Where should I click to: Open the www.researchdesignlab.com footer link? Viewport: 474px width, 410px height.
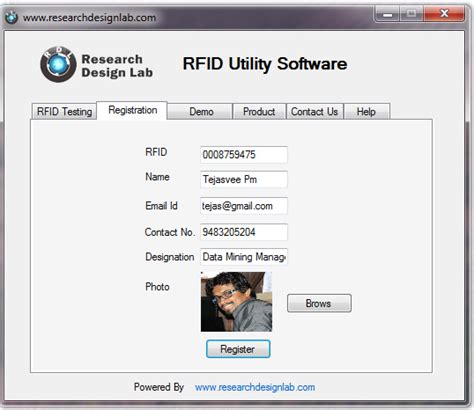coord(255,387)
